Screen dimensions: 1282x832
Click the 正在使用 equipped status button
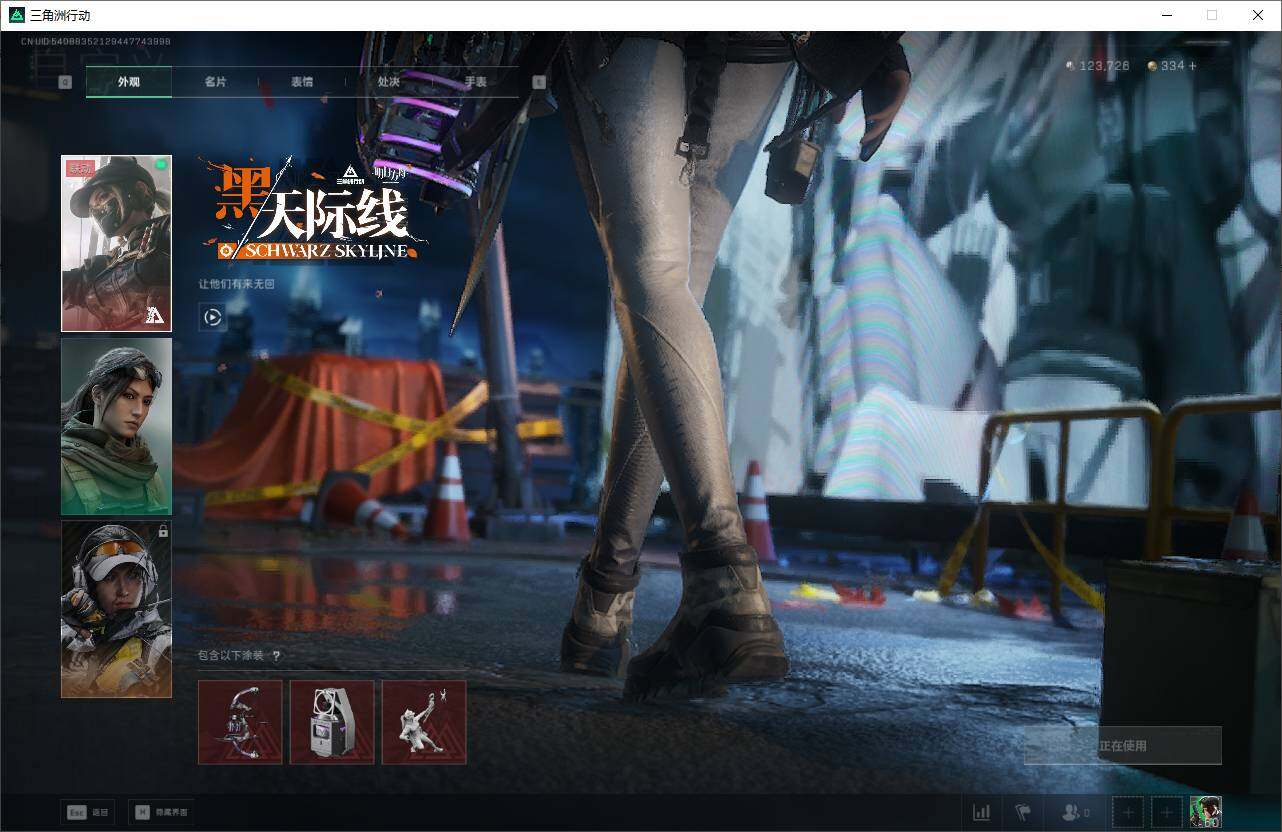click(1122, 745)
